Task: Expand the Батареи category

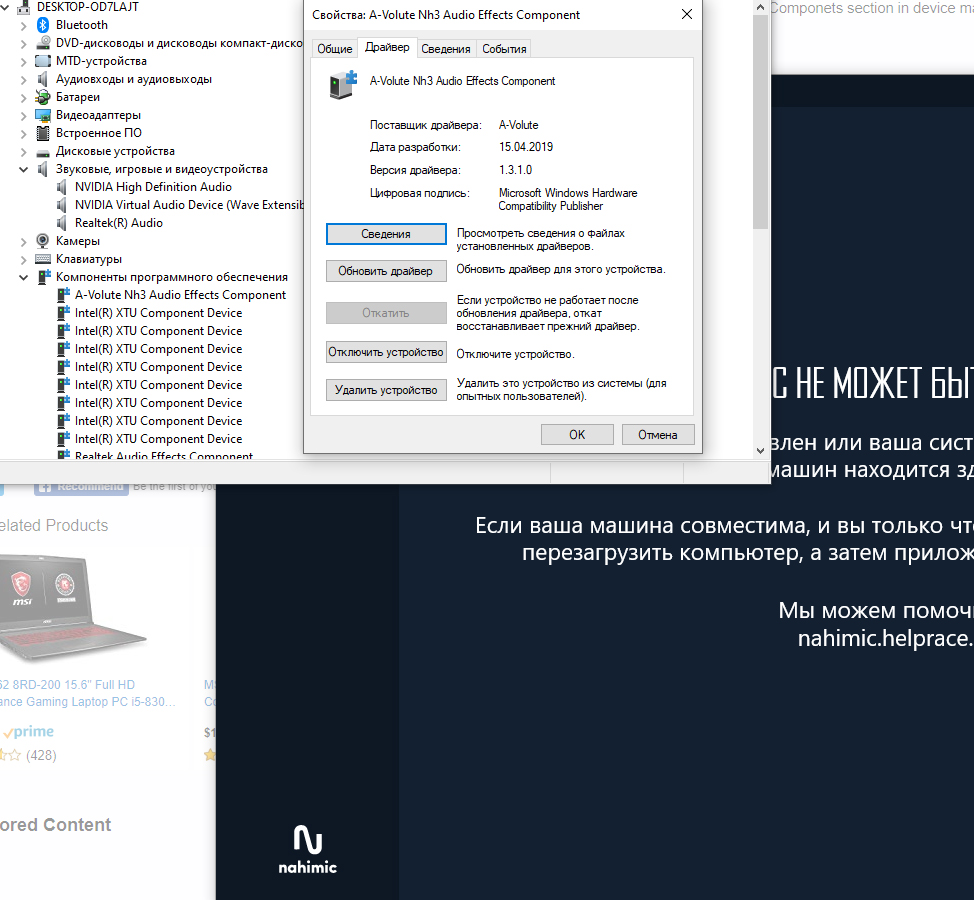Action: point(24,98)
